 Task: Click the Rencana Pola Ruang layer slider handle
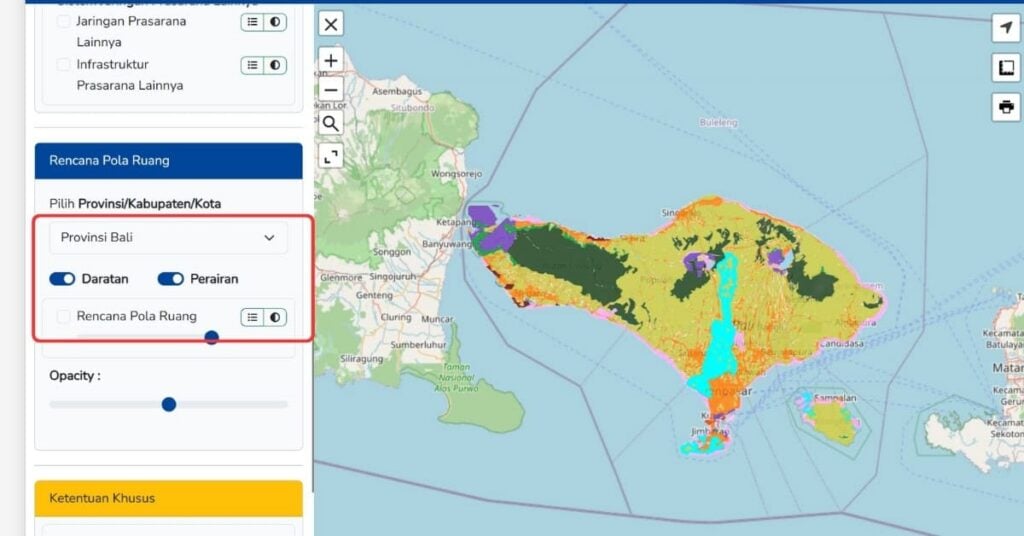click(211, 337)
